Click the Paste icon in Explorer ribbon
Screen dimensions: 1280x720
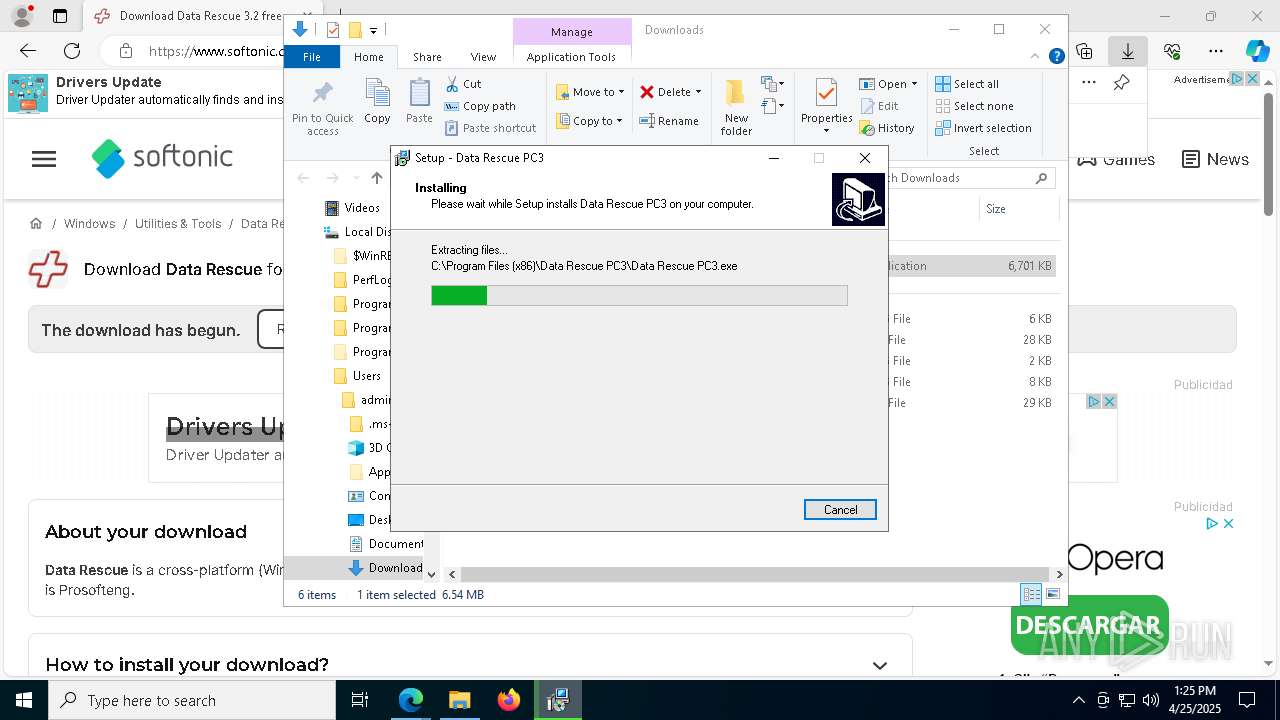(x=419, y=102)
